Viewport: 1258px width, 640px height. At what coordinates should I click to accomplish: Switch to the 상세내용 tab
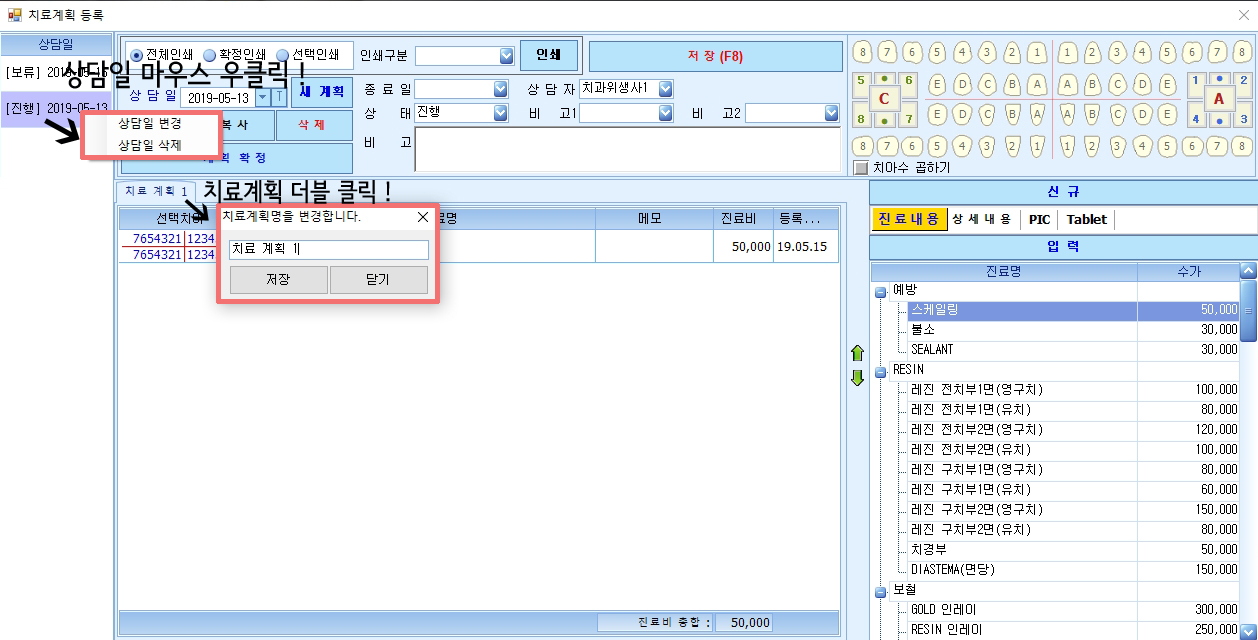[x=981, y=219]
